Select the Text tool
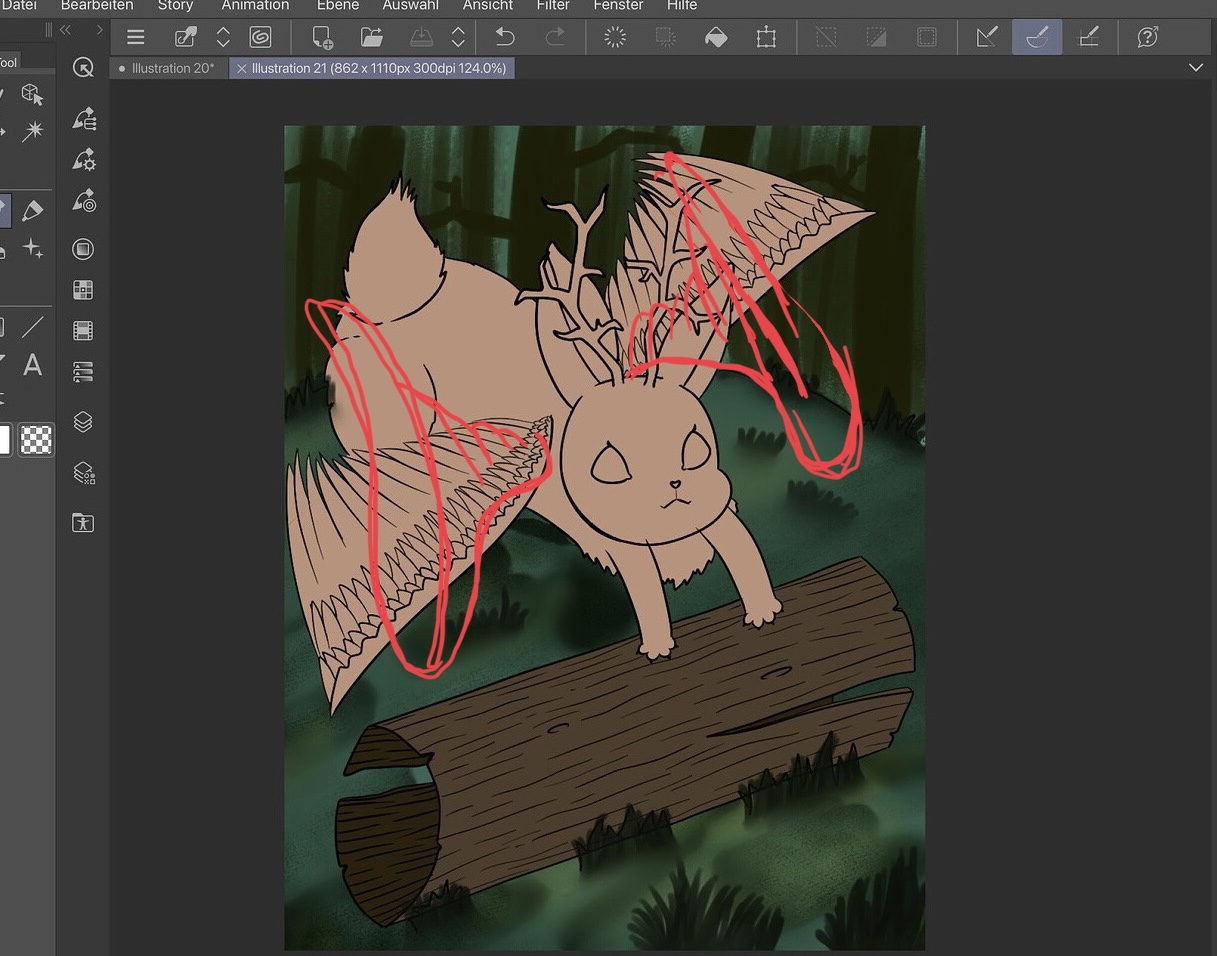 click(x=33, y=365)
